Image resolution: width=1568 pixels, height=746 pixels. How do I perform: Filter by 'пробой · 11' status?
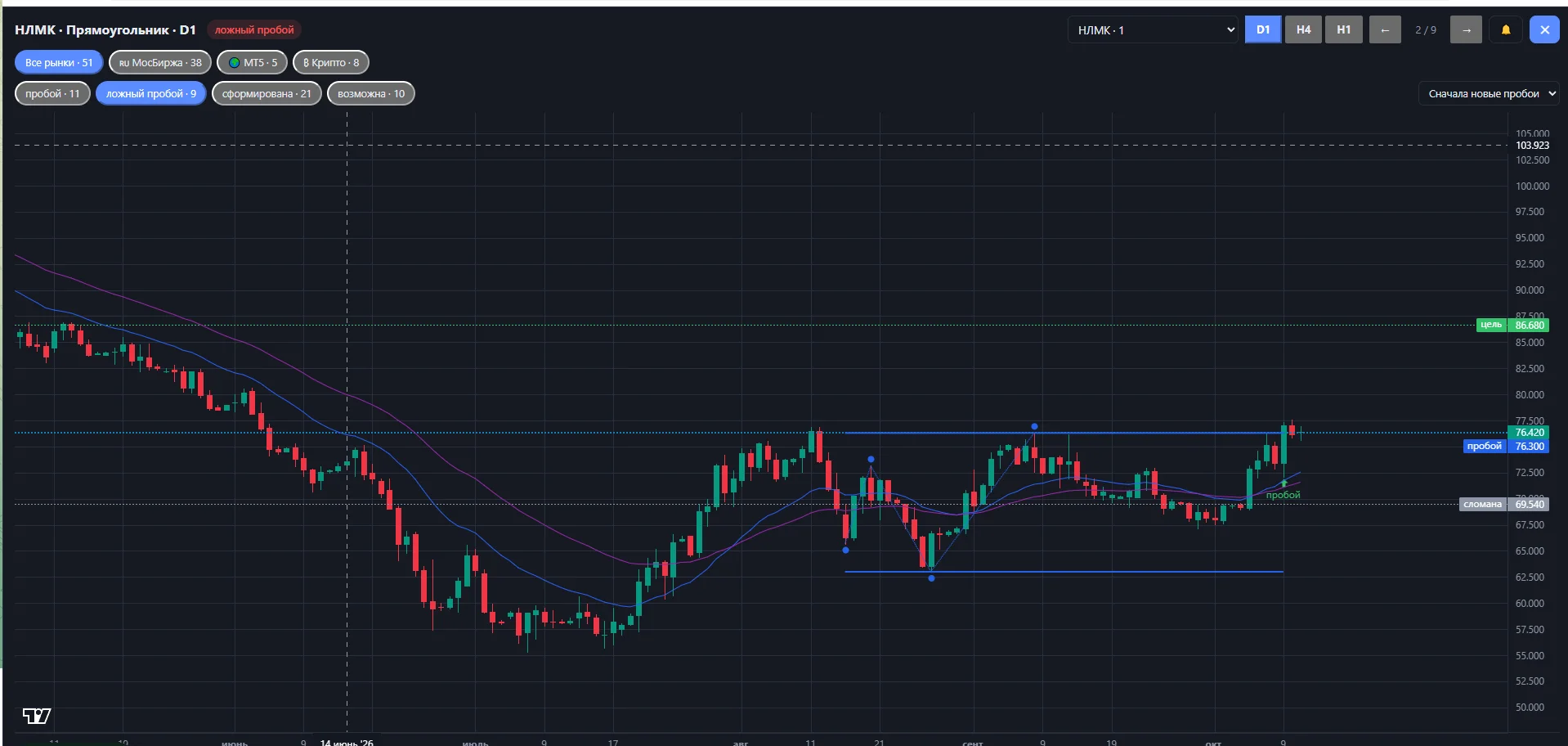tap(52, 93)
